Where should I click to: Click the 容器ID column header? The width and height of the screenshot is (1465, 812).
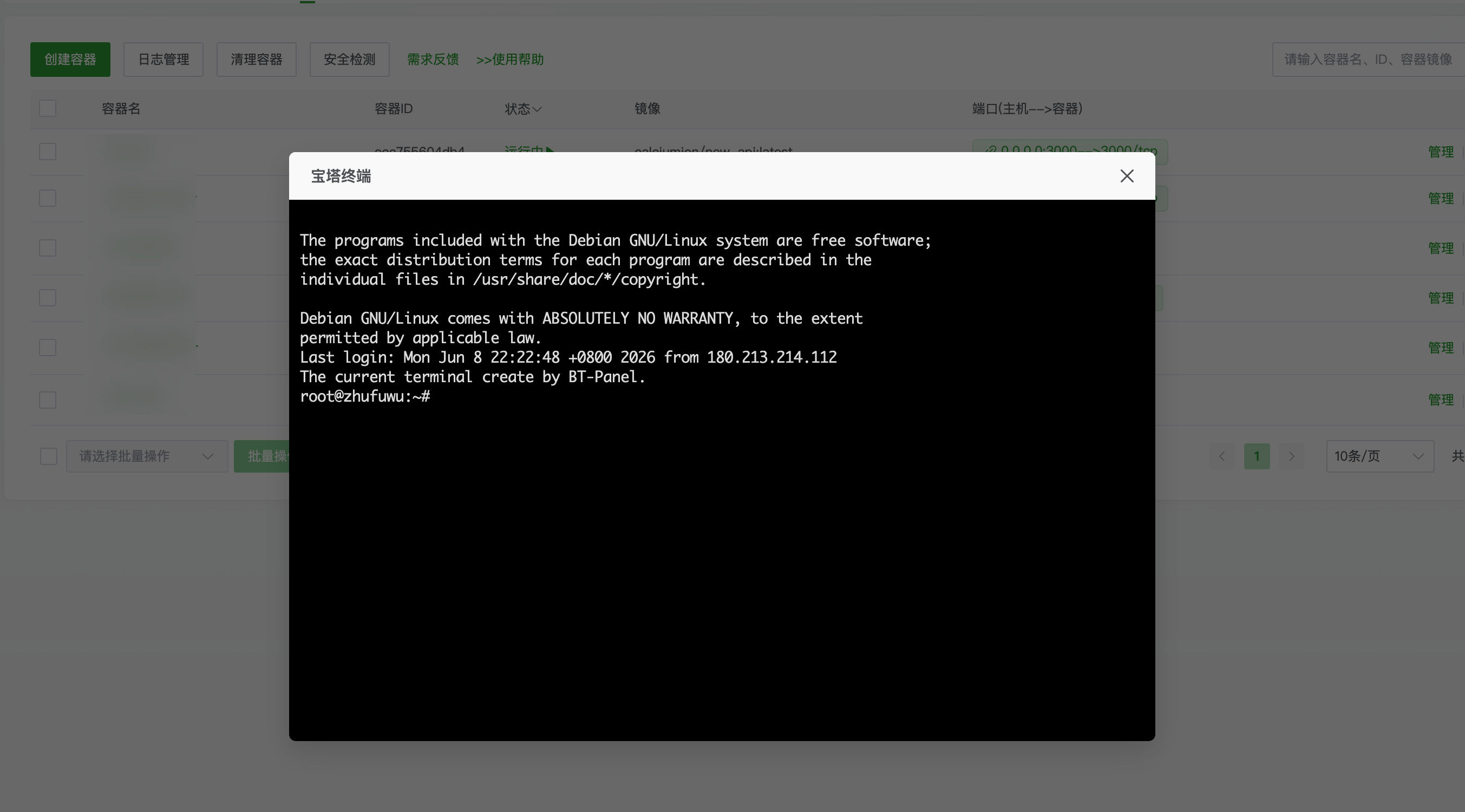394,109
